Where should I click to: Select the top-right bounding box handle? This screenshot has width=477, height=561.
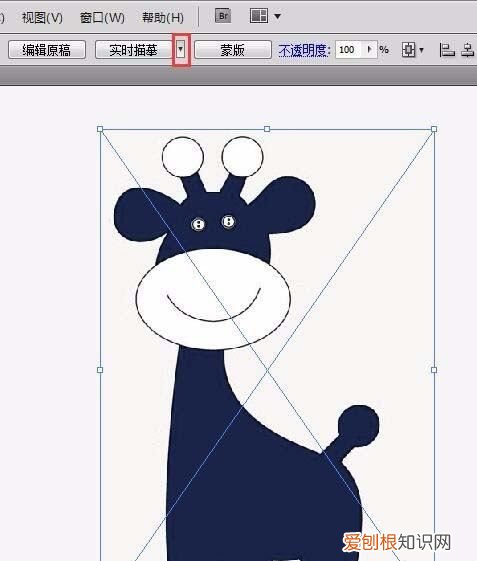(x=434, y=129)
